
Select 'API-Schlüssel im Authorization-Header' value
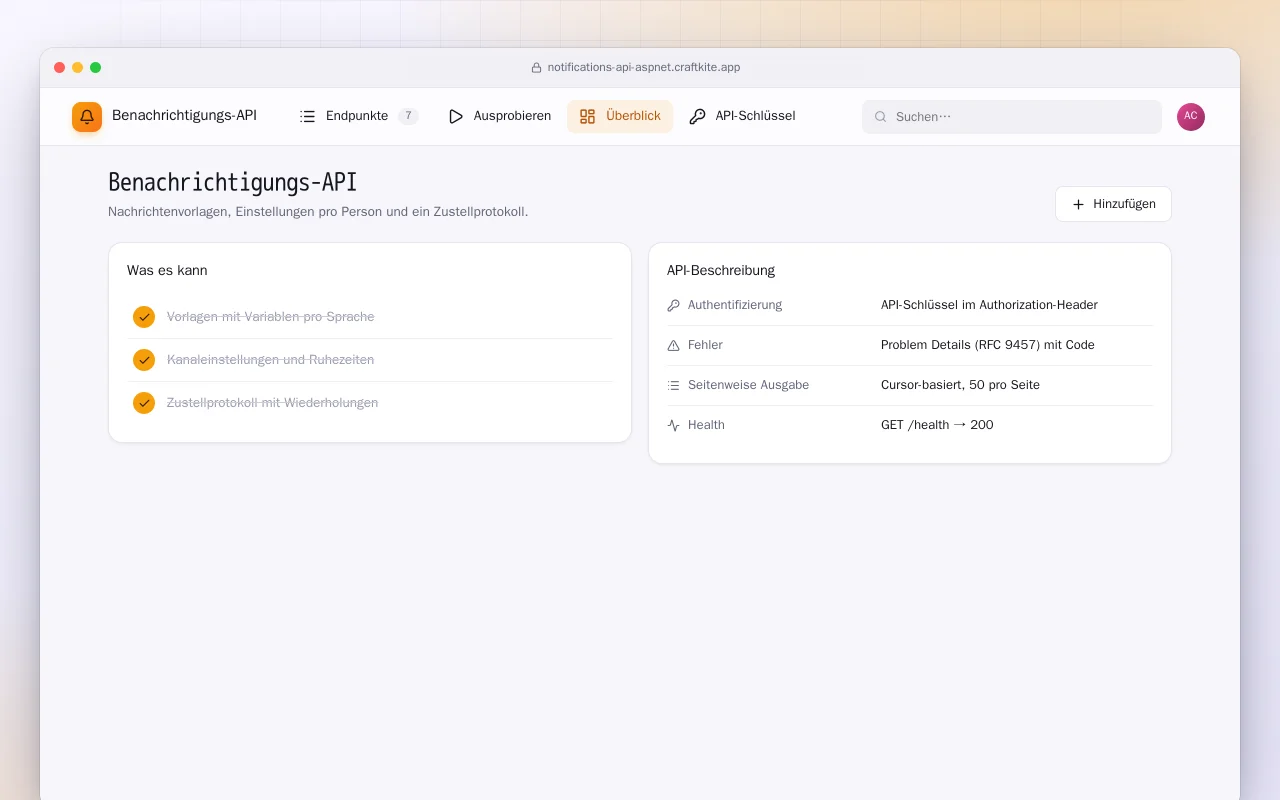coord(989,305)
